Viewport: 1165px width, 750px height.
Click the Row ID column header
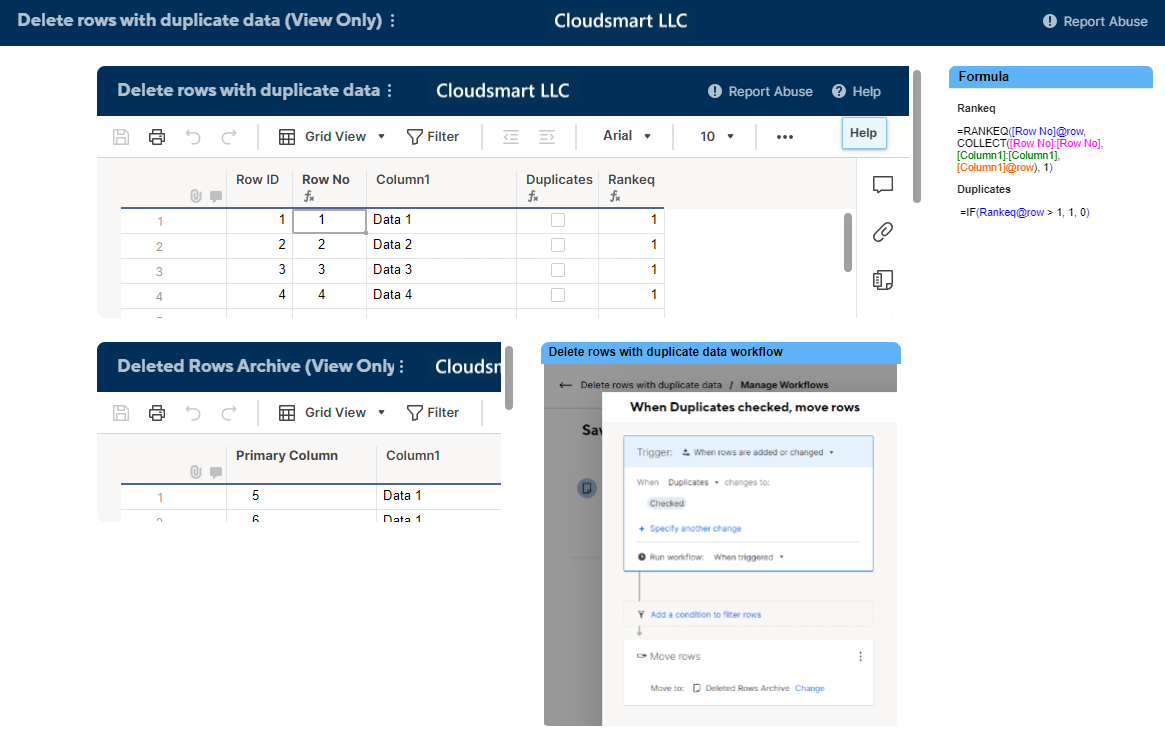click(x=257, y=180)
